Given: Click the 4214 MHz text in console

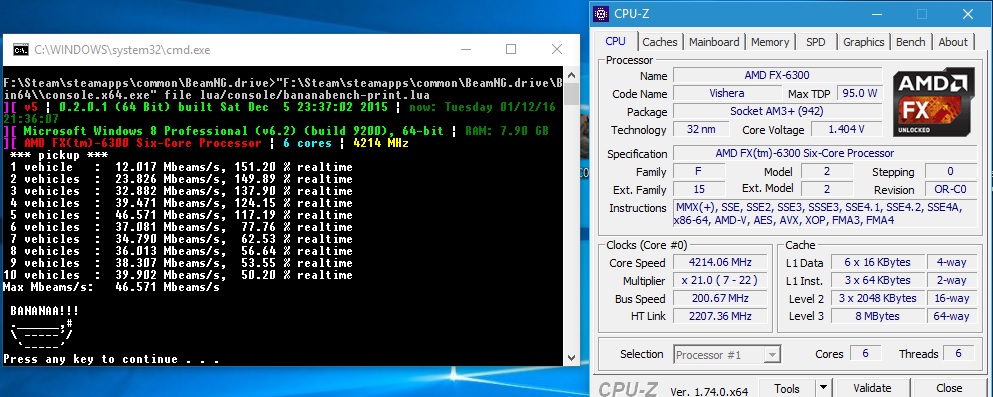Looking at the screenshot, I should (x=381, y=143).
